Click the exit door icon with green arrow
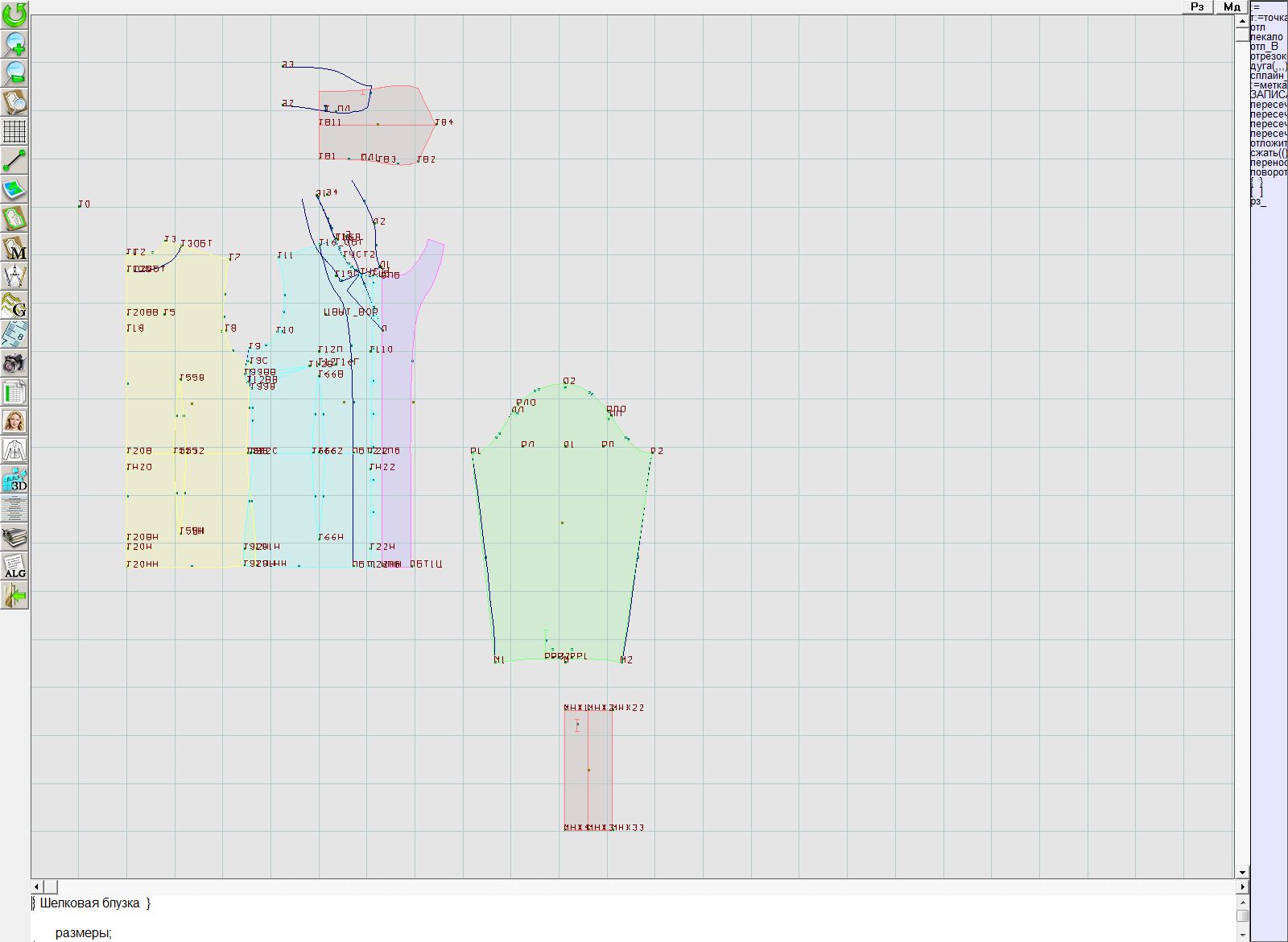Image resolution: width=1288 pixels, height=942 pixels. (14, 596)
